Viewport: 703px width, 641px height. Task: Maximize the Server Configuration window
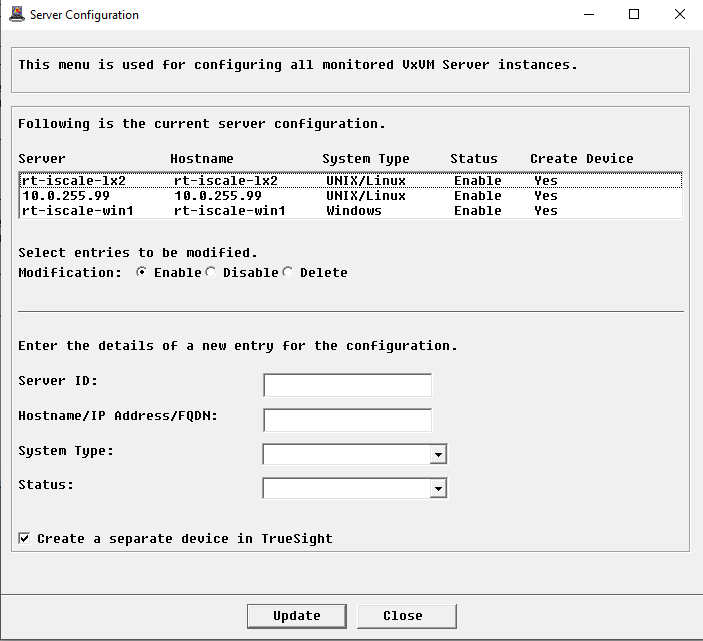(634, 14)
